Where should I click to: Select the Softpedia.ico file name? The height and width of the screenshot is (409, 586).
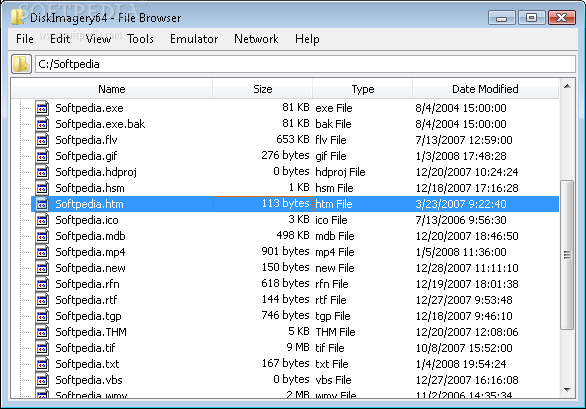click(87, 220)
